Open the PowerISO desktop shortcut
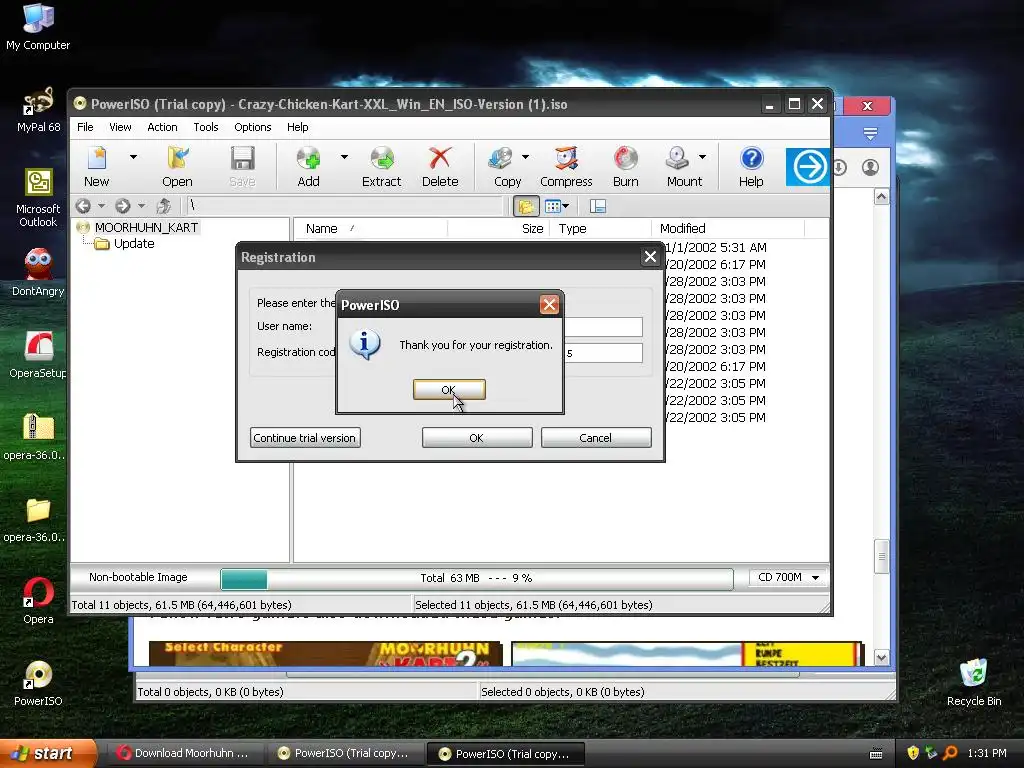The width and height of the screenshot is (1024, 768). click(38, 683)
